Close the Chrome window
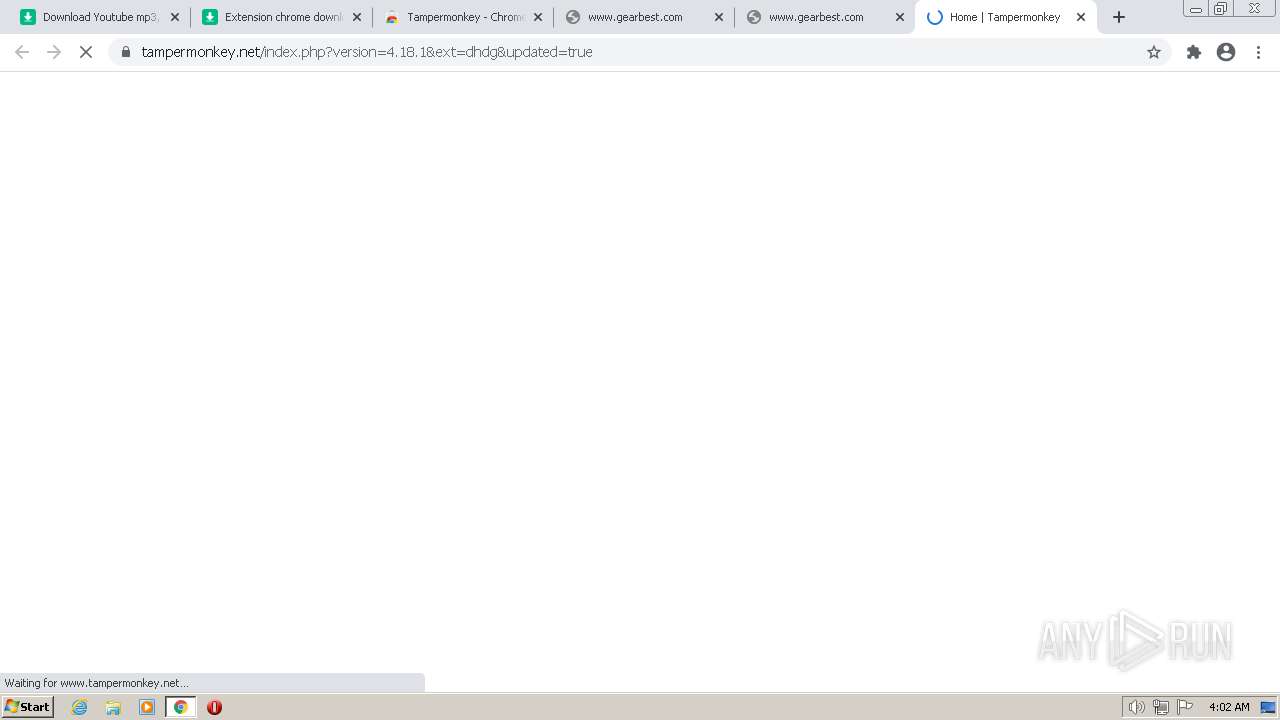The width and height of the screenshot is (1280, 720). 1254,9
